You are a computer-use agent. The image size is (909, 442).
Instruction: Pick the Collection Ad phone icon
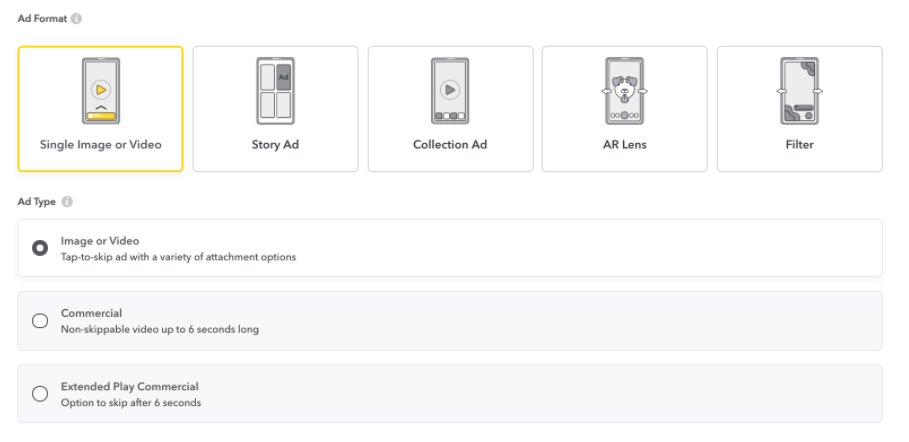pos(450,90)
